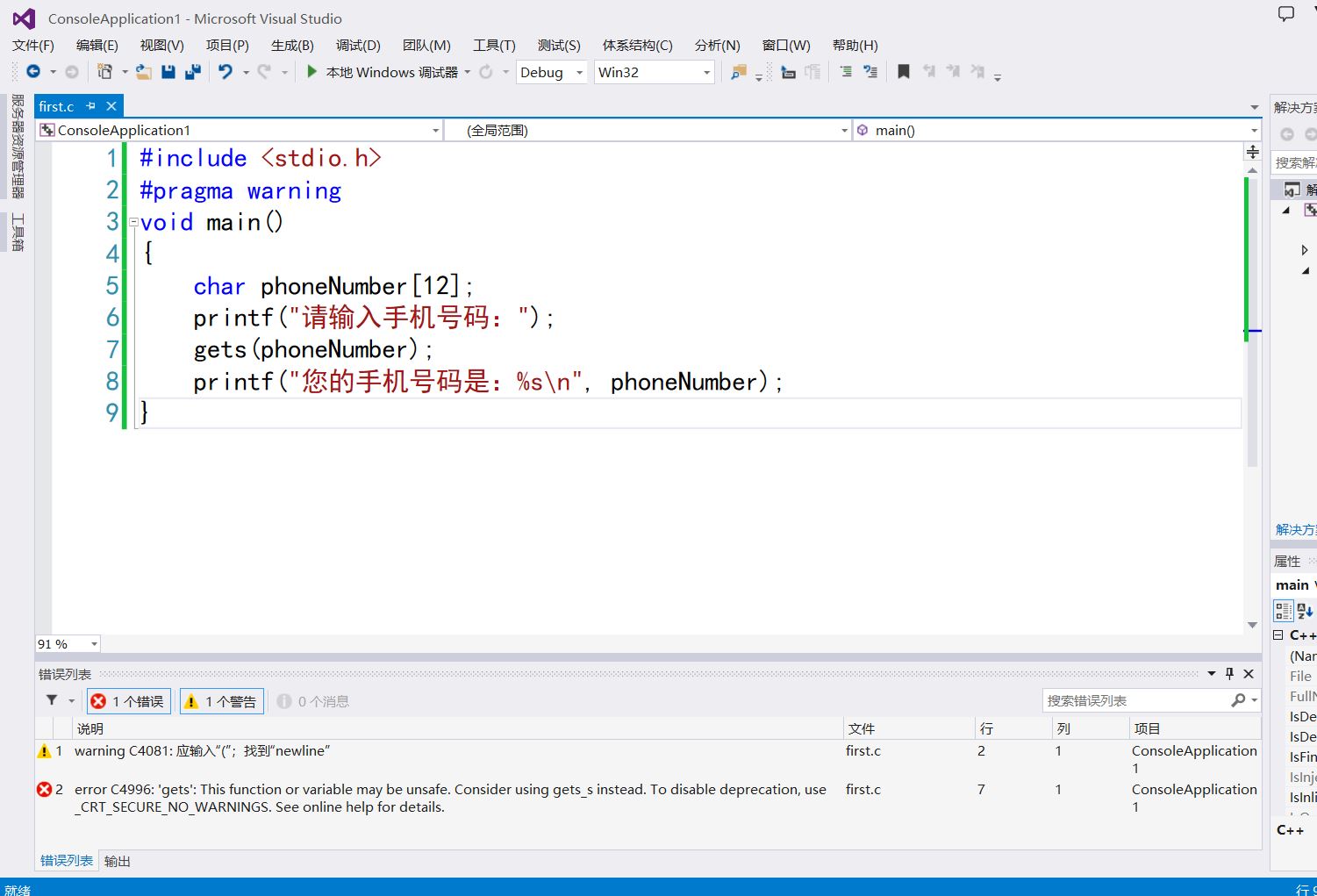Image resolution: width=1317 pixels, height=896 pixels.
Task: Toggle auto-hide pin on error list panel
Action: tap(1229, 674)
